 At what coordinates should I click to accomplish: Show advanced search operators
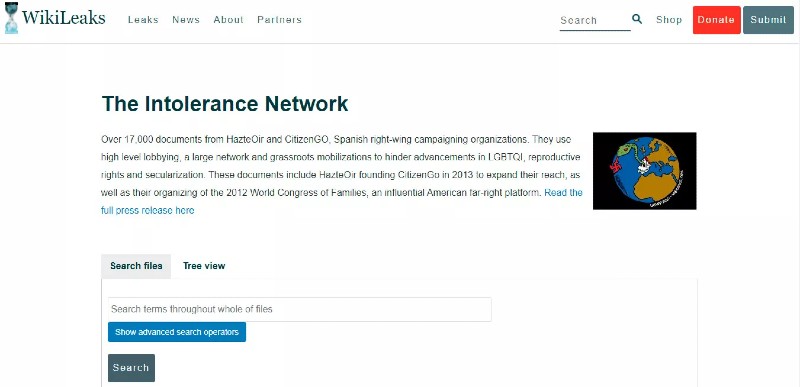177,332
